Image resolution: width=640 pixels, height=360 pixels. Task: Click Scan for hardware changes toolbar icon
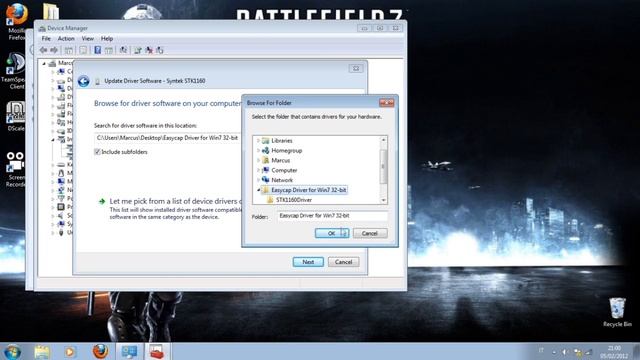tap(123, 50)
